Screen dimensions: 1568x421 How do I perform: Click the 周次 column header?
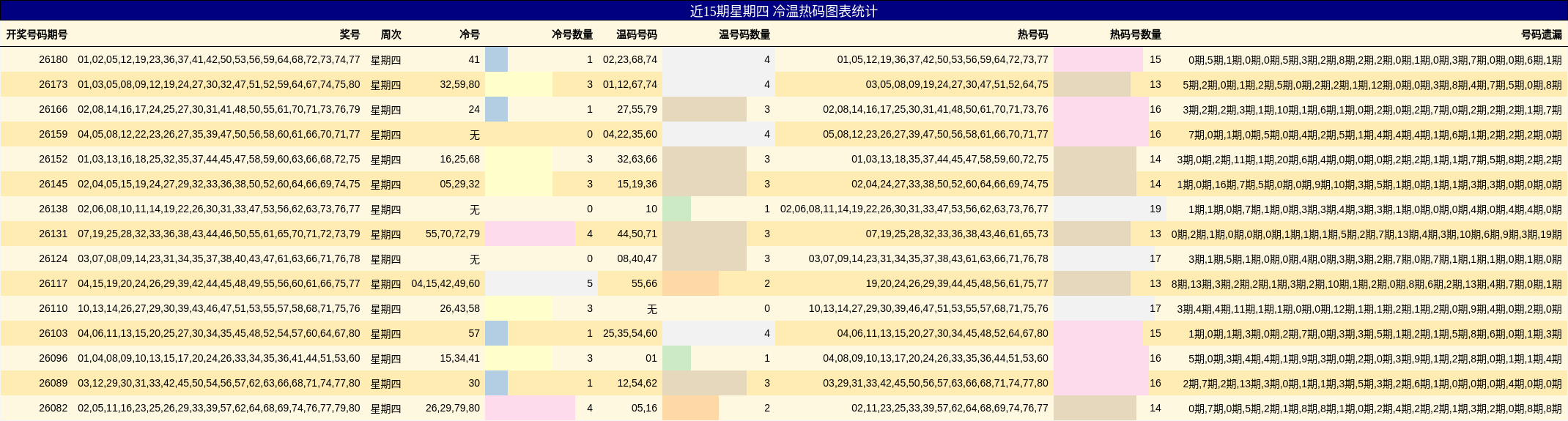coord(391,34)
